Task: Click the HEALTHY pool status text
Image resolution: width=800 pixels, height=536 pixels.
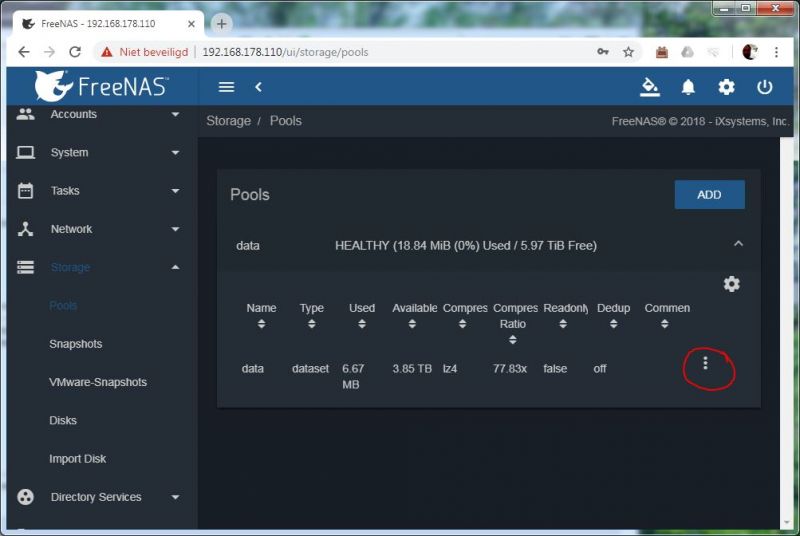Action: click(466, 245)
